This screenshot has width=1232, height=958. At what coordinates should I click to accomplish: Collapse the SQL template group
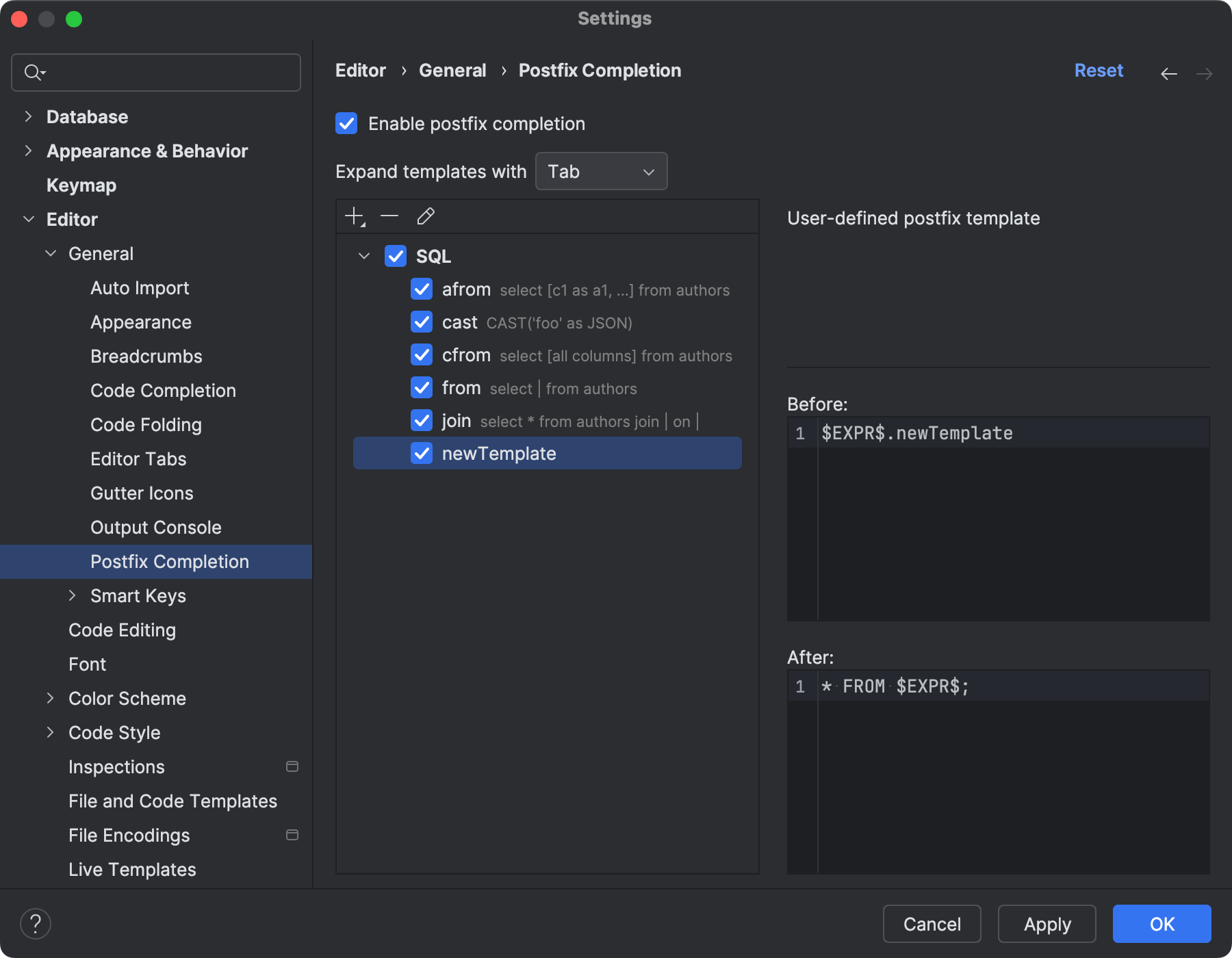(x=363, y=256)
